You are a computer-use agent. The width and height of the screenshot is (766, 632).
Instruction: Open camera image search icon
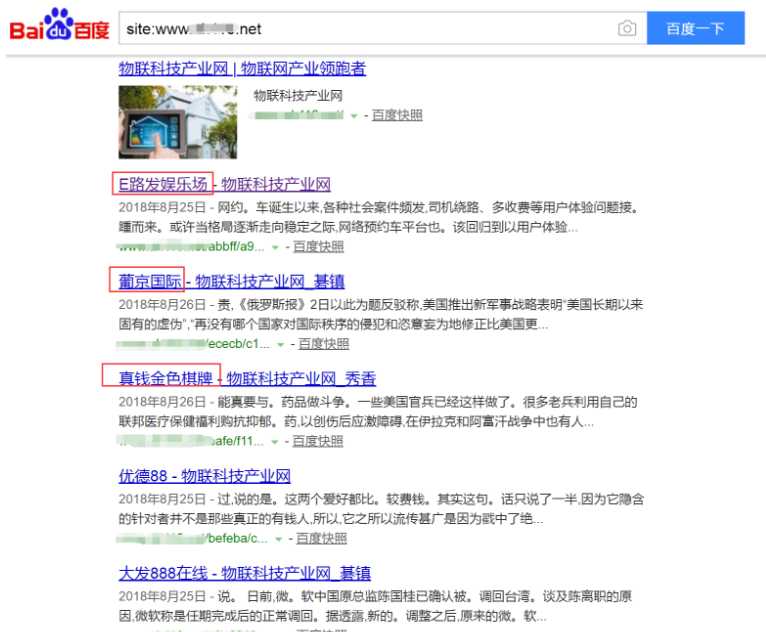627,28
